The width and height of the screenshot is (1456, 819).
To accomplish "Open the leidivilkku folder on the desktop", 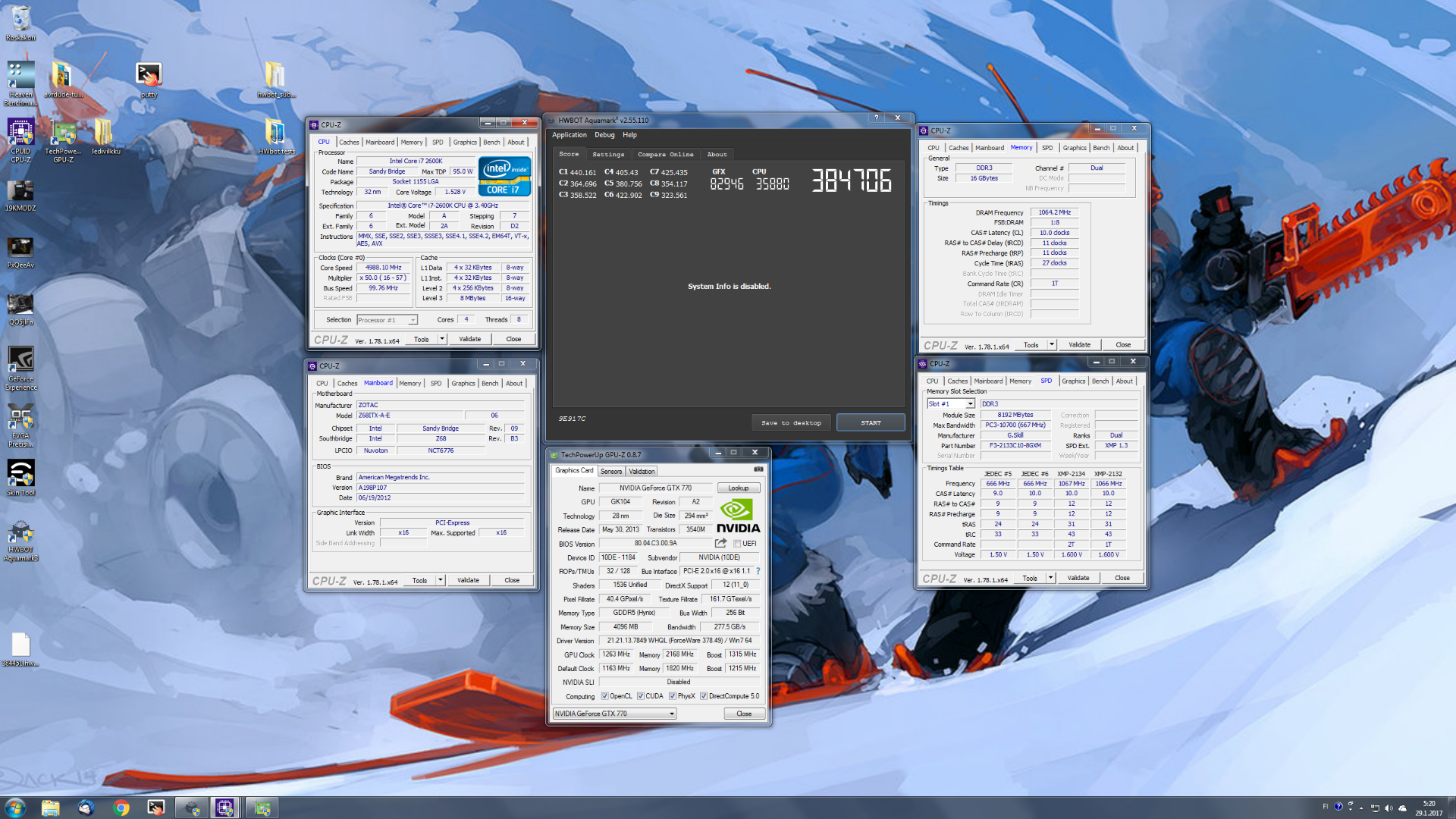I will [105, 136].
